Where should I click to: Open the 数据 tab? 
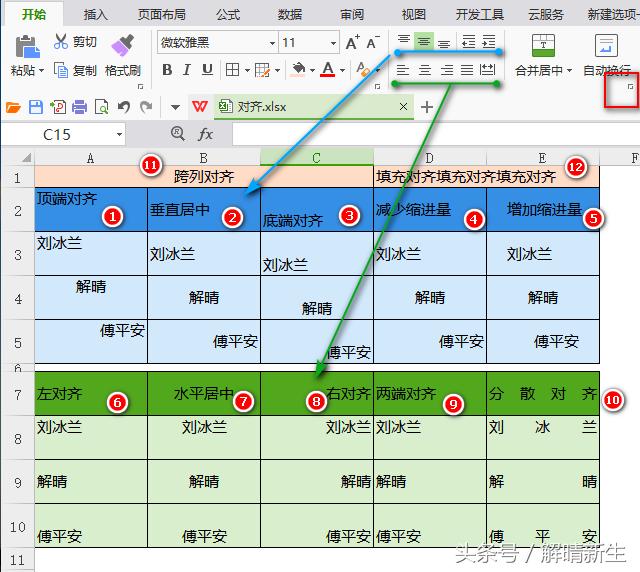coord(290,15)
